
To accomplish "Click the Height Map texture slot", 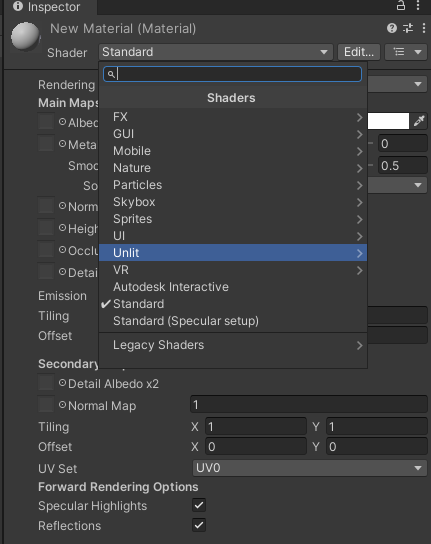I will [46, 227].
